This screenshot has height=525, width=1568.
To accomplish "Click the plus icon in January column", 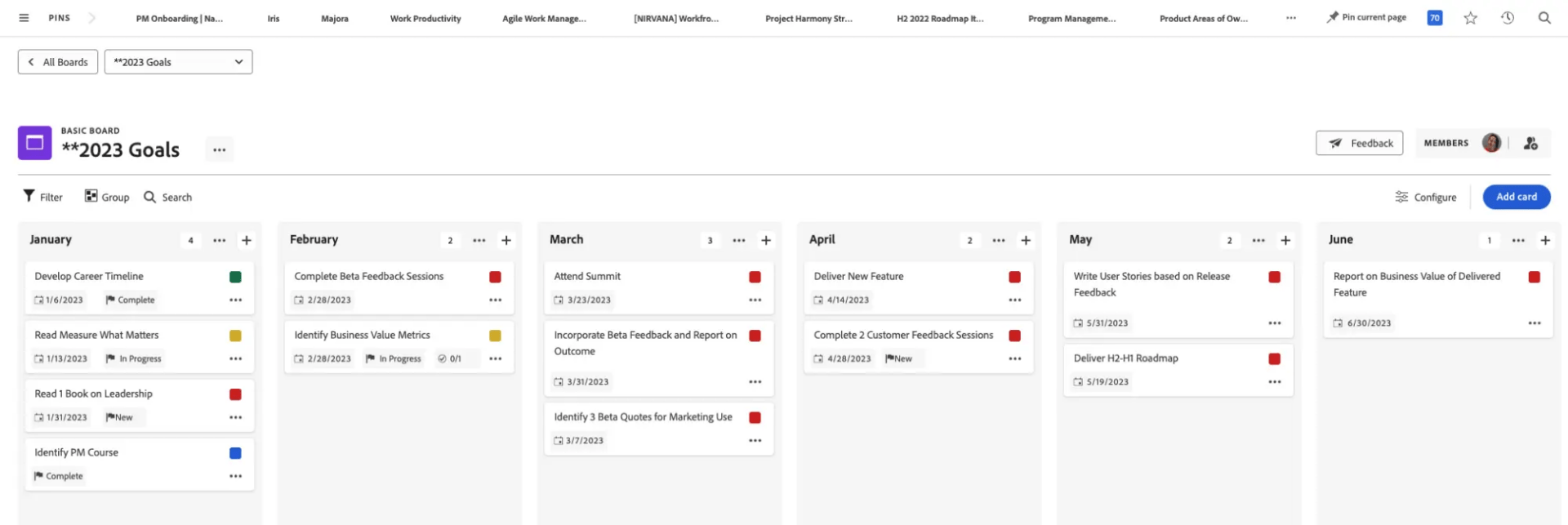I will [247, 240].
